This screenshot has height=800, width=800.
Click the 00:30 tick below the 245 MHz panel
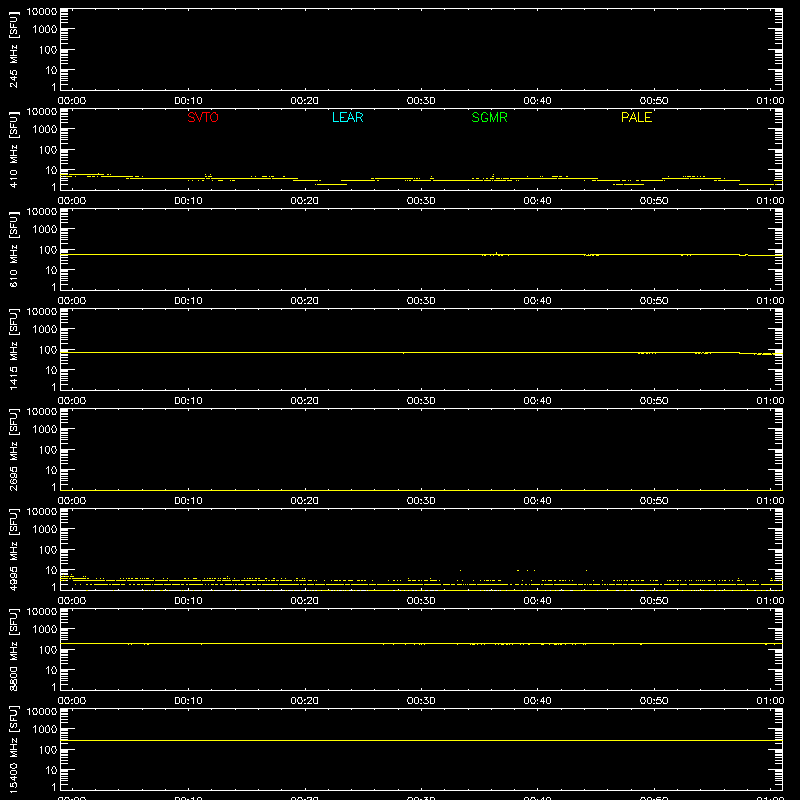421,101
